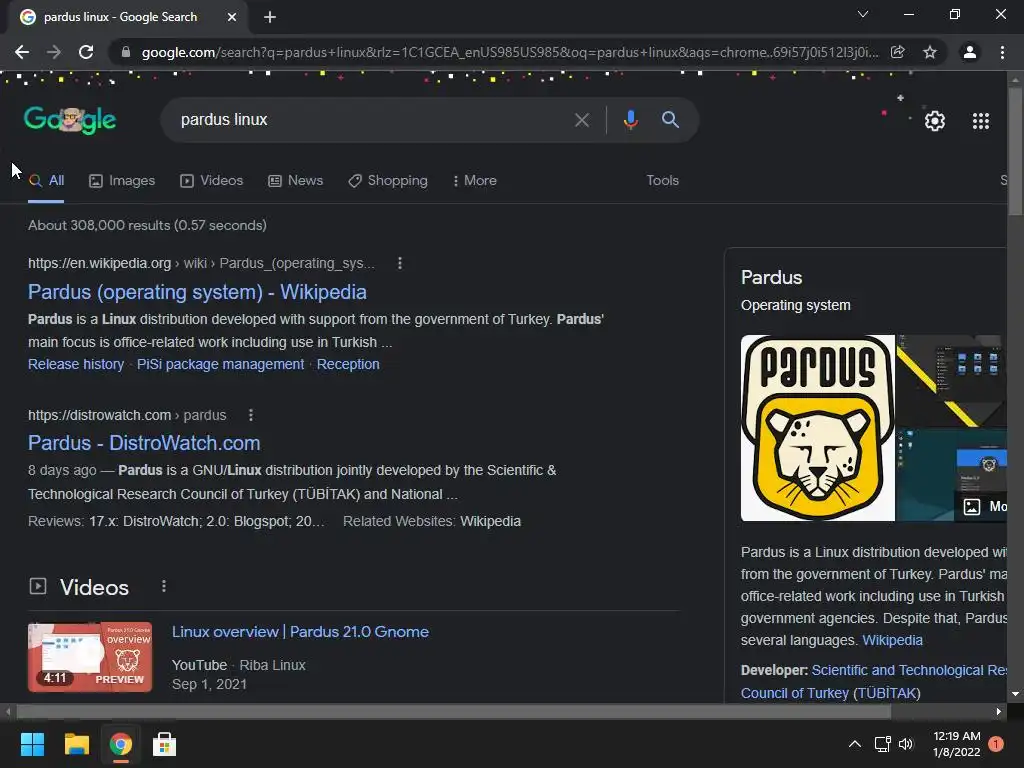This screenshot has width=1024, height=768.
Task: Open the Chrome profile icon
Action: point(970,52)
